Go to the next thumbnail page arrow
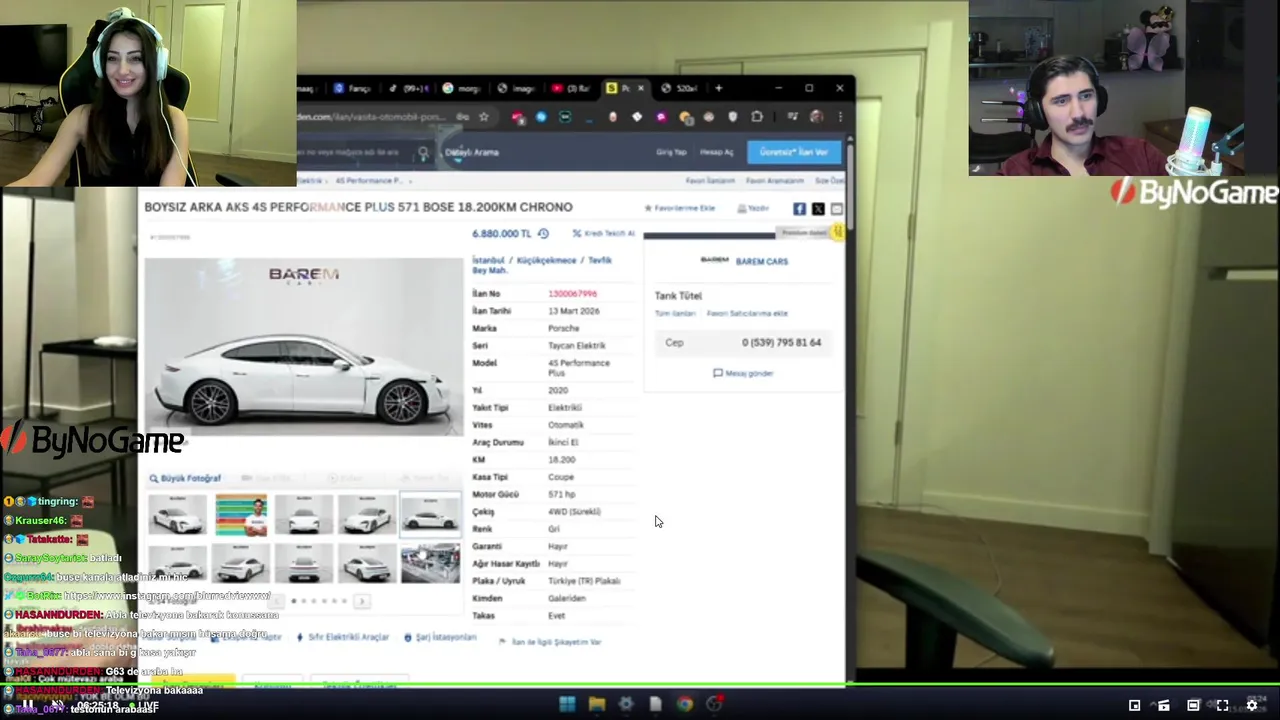 [362, 601]
